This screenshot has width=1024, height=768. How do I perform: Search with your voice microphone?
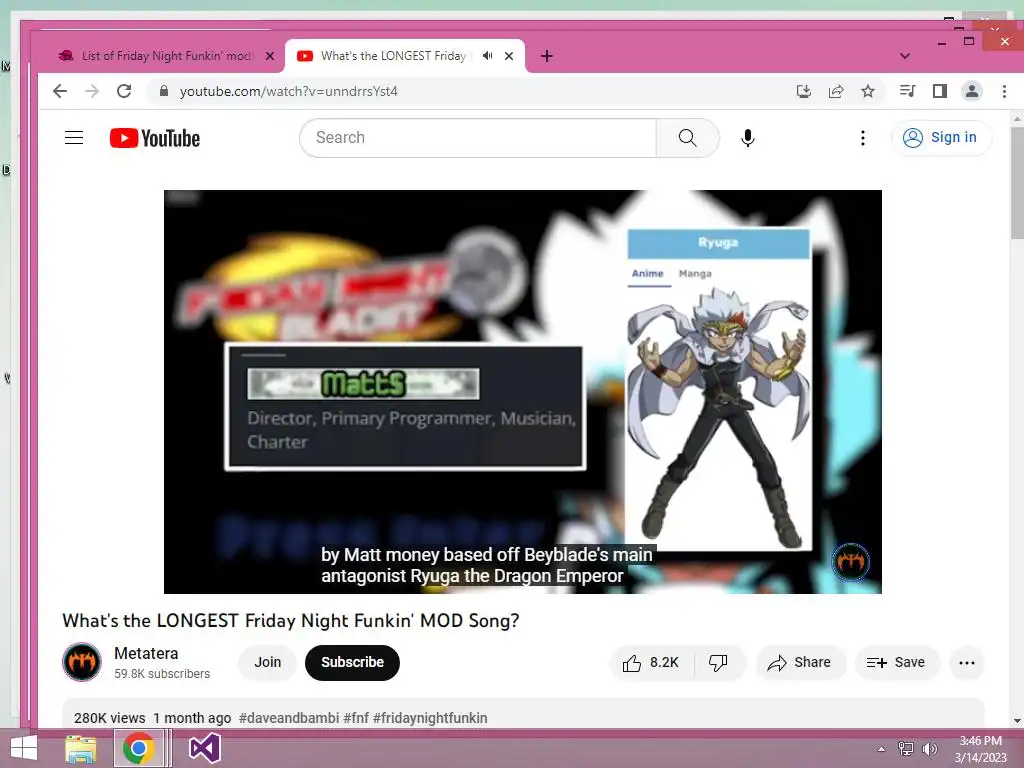pyautogui.click(x=748, y=138)
